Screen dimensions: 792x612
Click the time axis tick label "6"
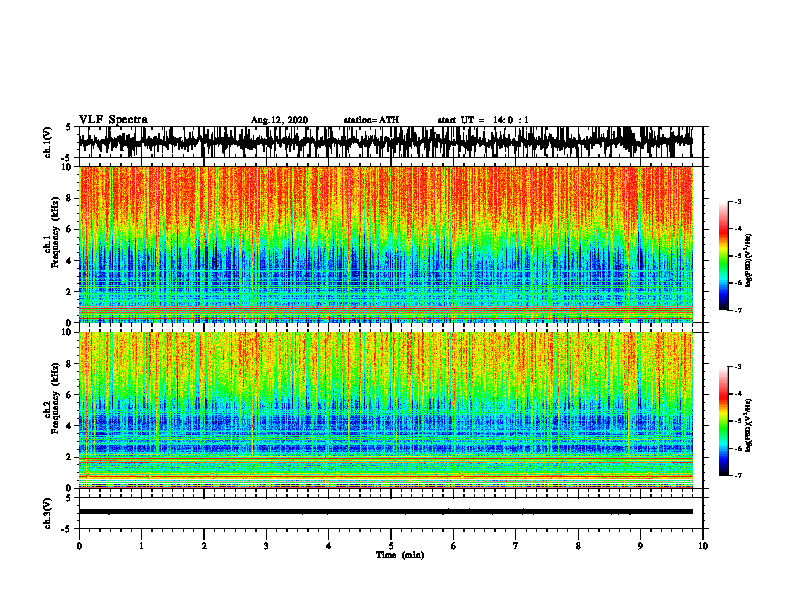point(454,546)
